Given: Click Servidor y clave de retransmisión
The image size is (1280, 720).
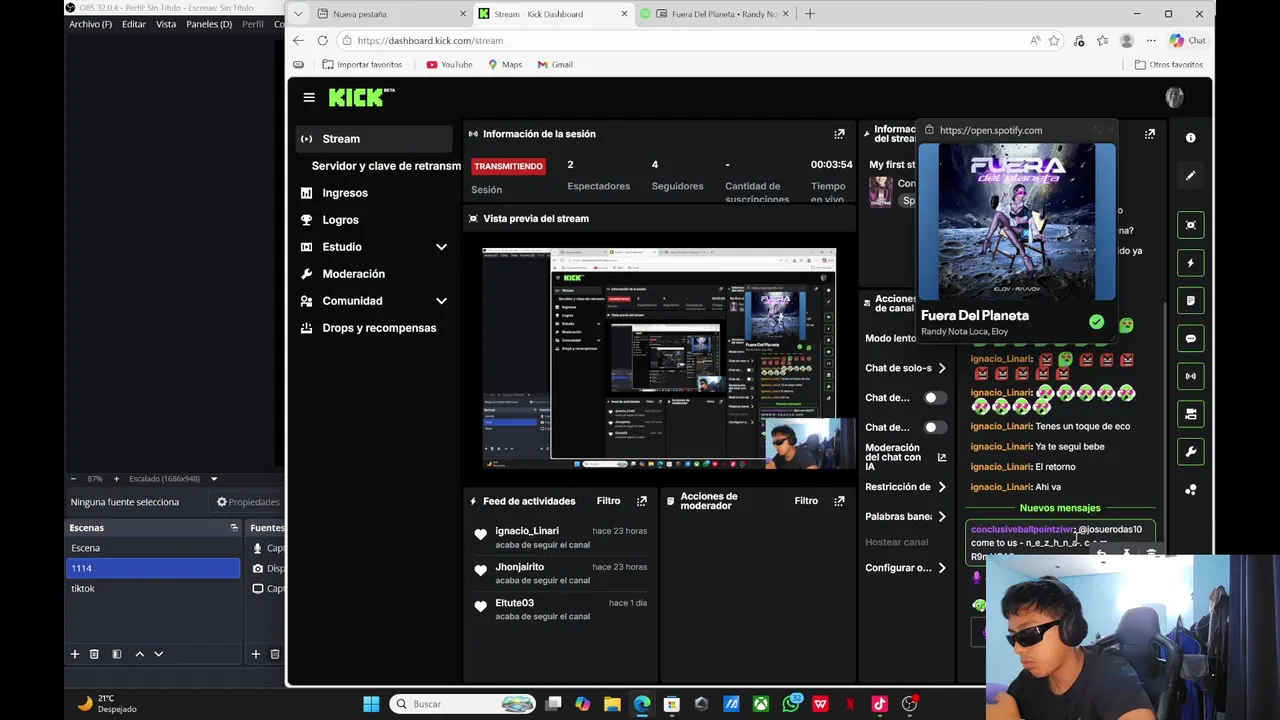Looking at the screenshot, I should tap(386, 166).
